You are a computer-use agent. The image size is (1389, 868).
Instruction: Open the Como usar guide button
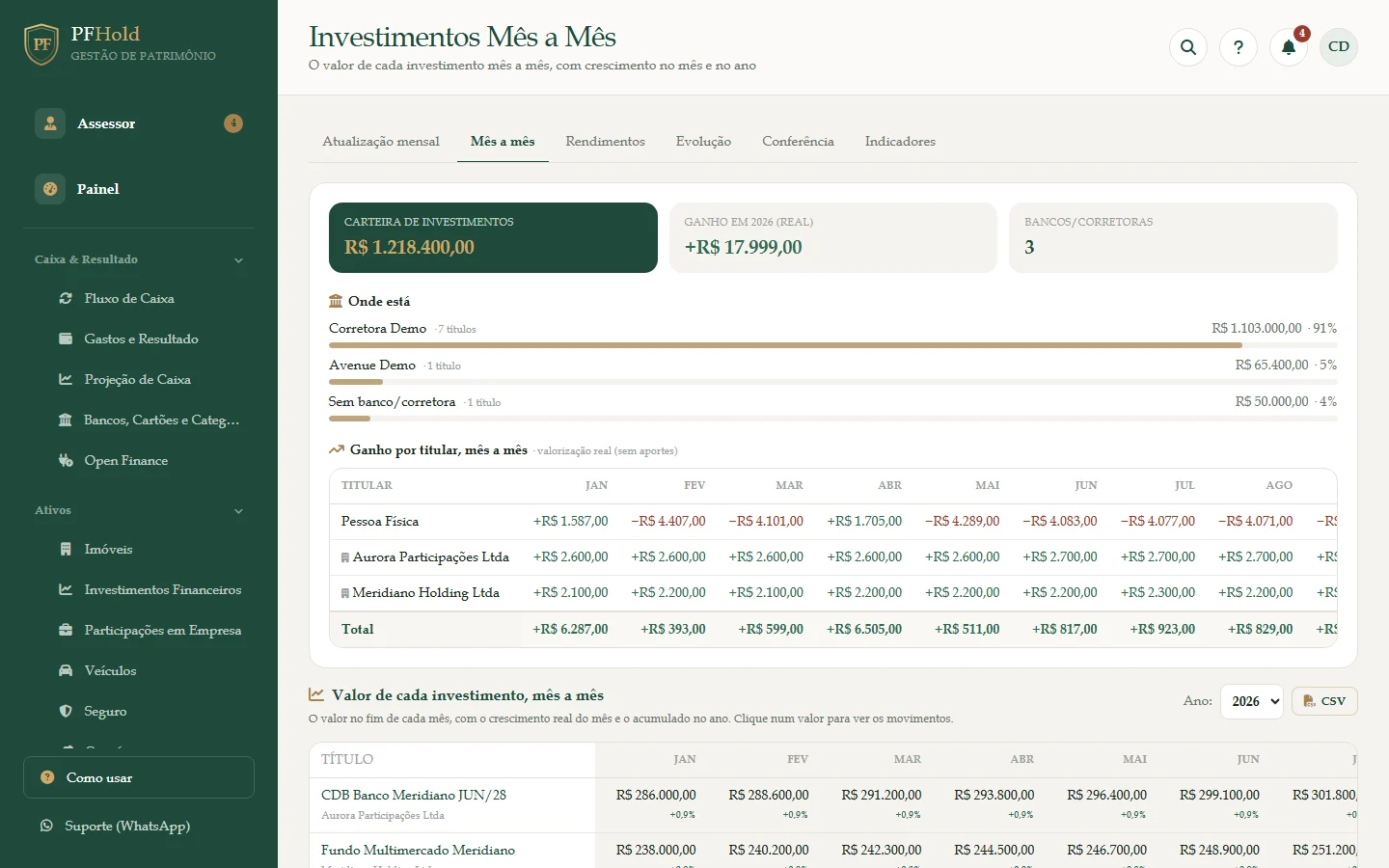click(x=139, y=777)
